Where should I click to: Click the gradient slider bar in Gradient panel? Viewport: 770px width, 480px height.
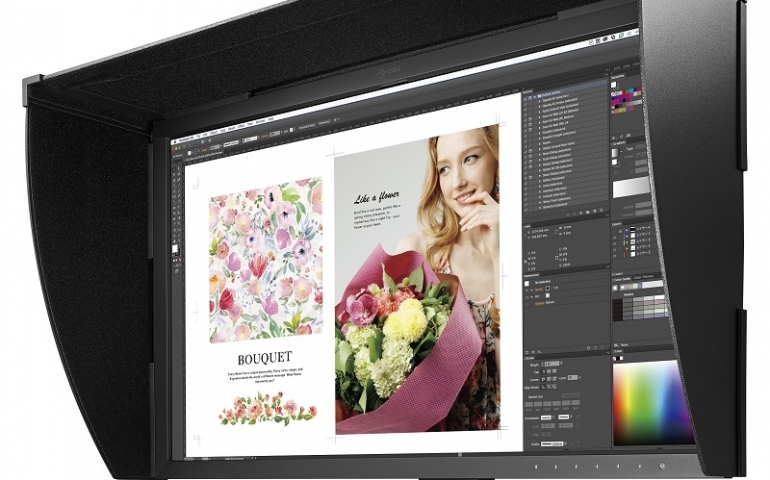(631, 188)
